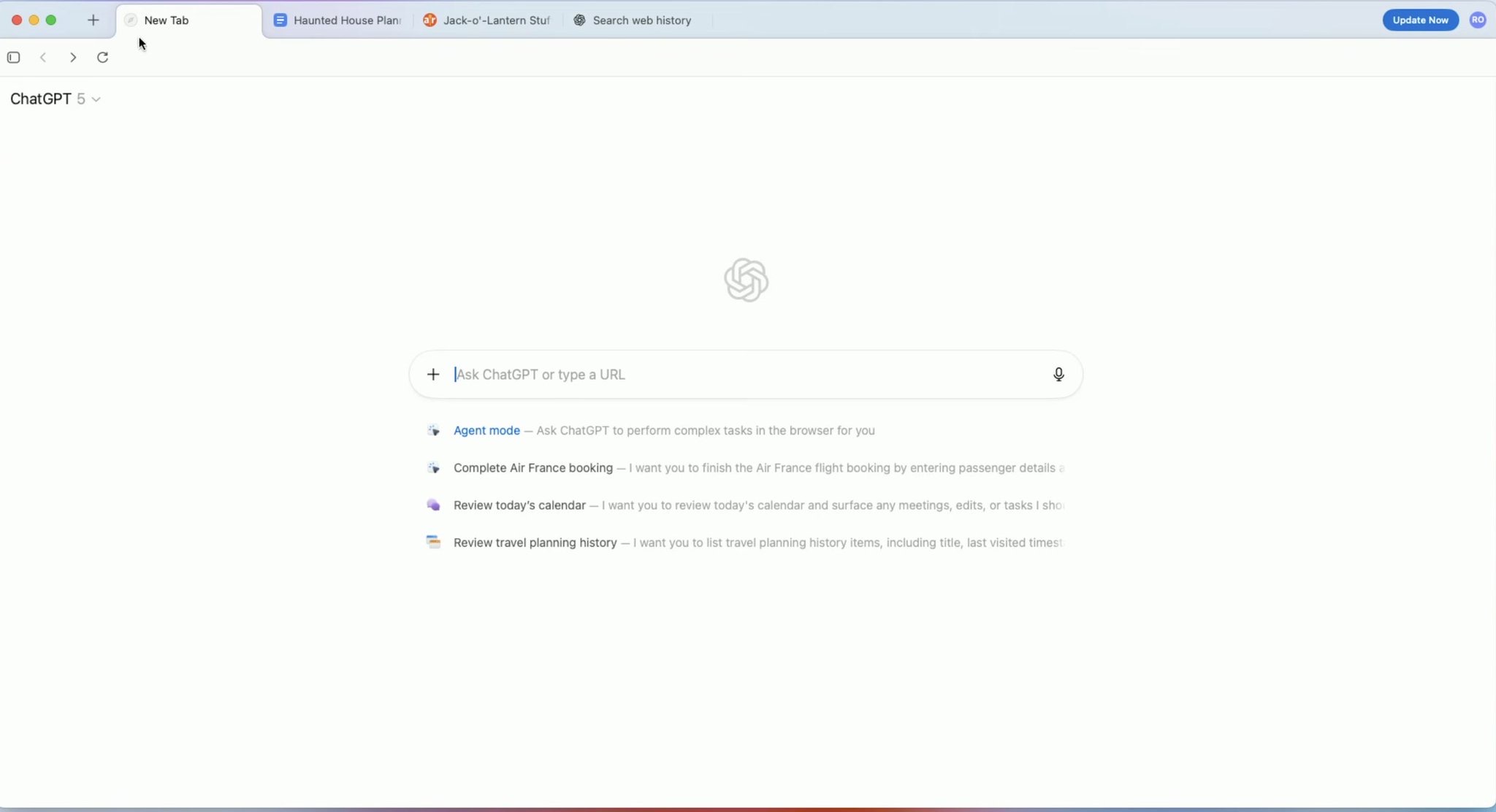The image size is (1496, 812).
Task: Click the plus attach icon in search box
Action: click(x=433, y=375)
